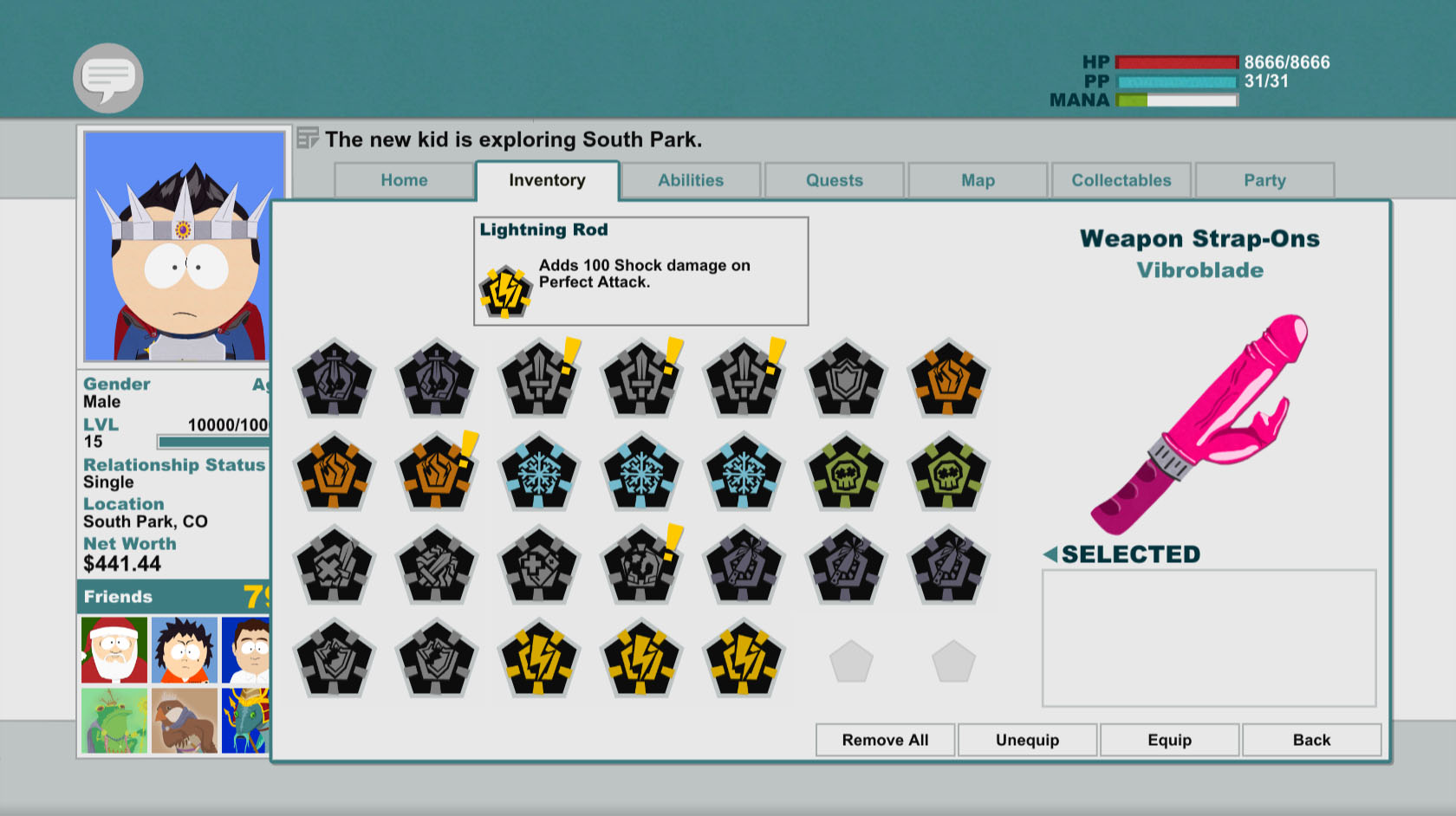The height and width of the screenshot is (816, 1456).
Task: Click the teal PP bar
Action: pyautogui.click(x=1177, y=81)
